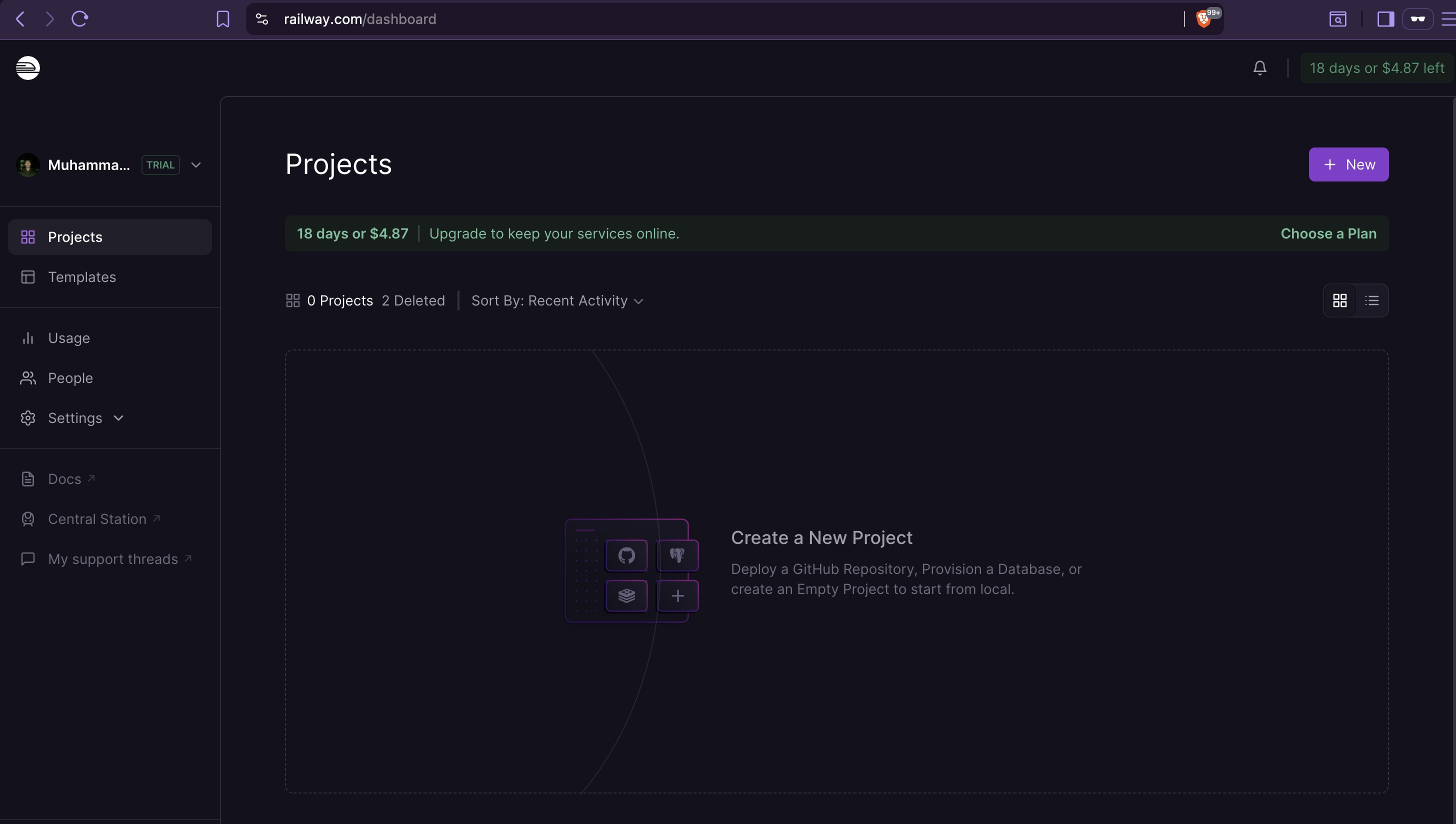Click the 0 Projects count
The image size is (1456, 824).
339,300
